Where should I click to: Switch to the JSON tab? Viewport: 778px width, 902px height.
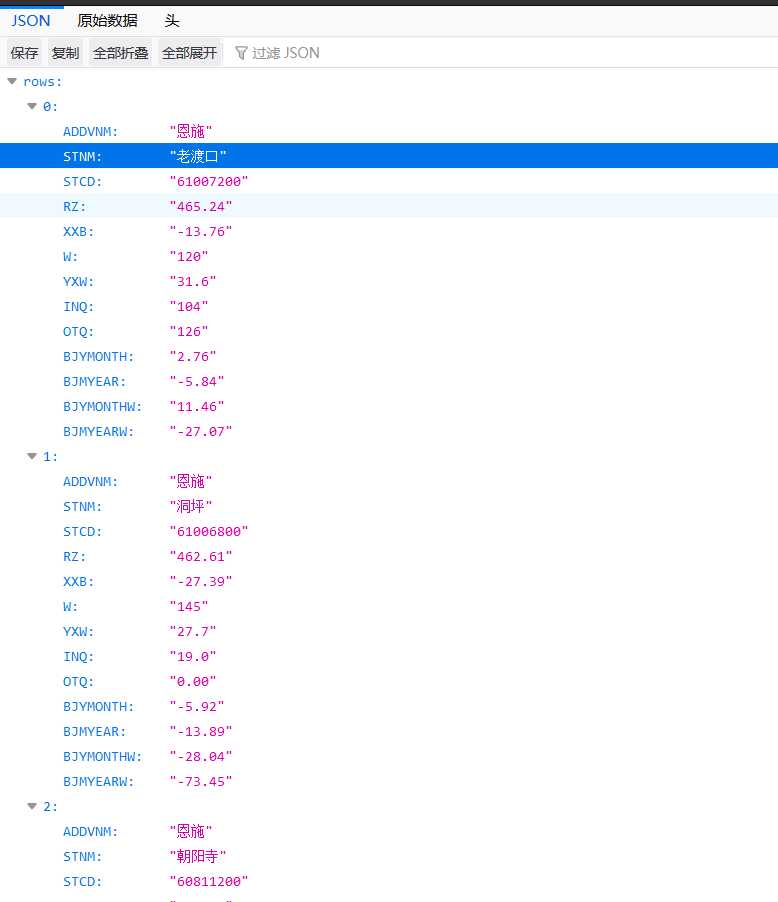pos(31,21)
